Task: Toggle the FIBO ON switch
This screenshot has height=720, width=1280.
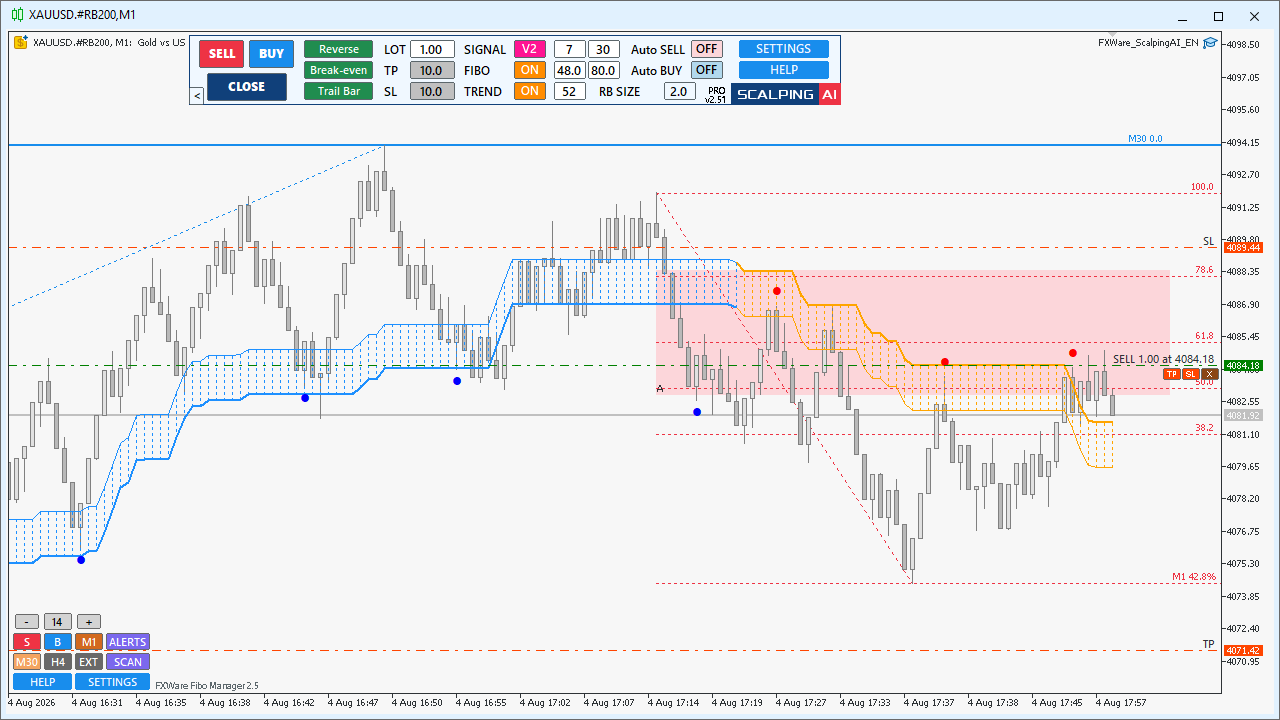Action: click(x=530, y=70)
